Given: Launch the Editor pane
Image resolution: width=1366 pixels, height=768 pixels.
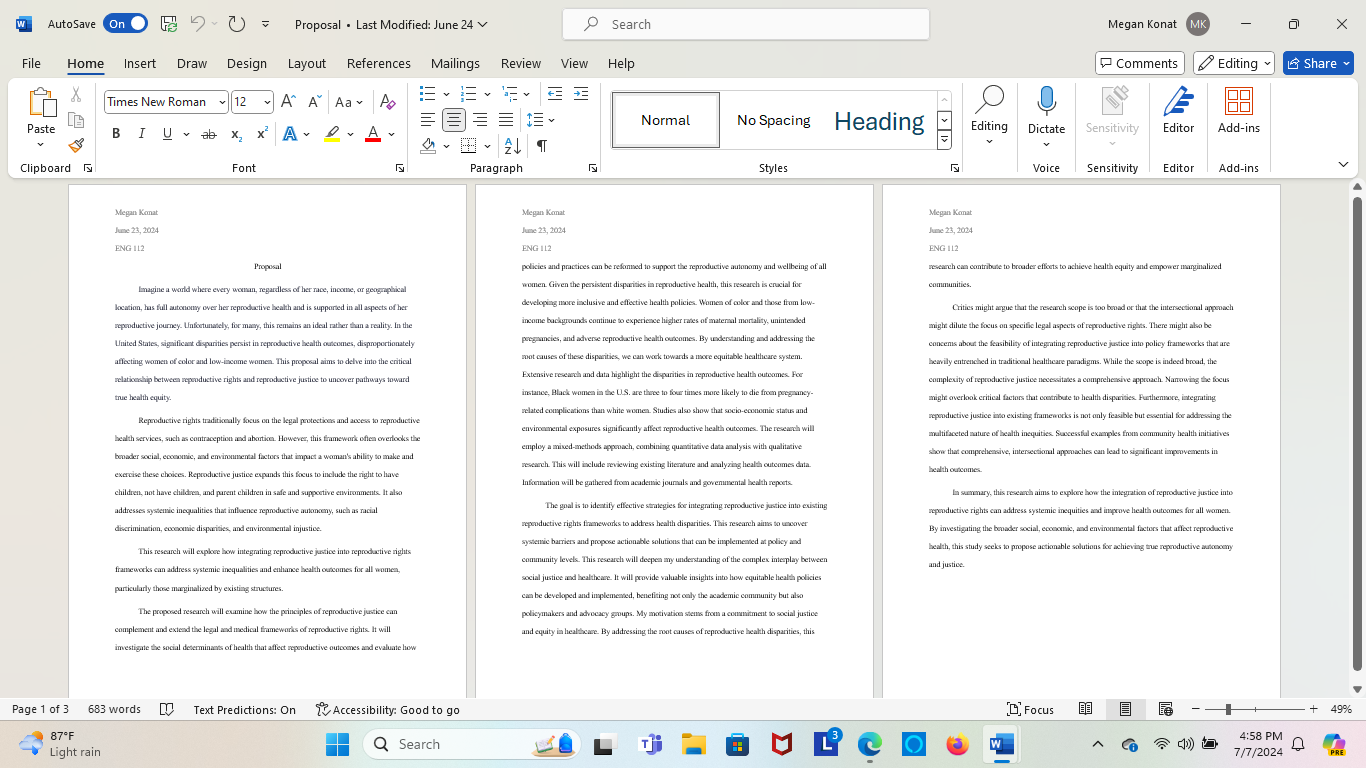Looking at the screenshot, I should (1178, 110).
